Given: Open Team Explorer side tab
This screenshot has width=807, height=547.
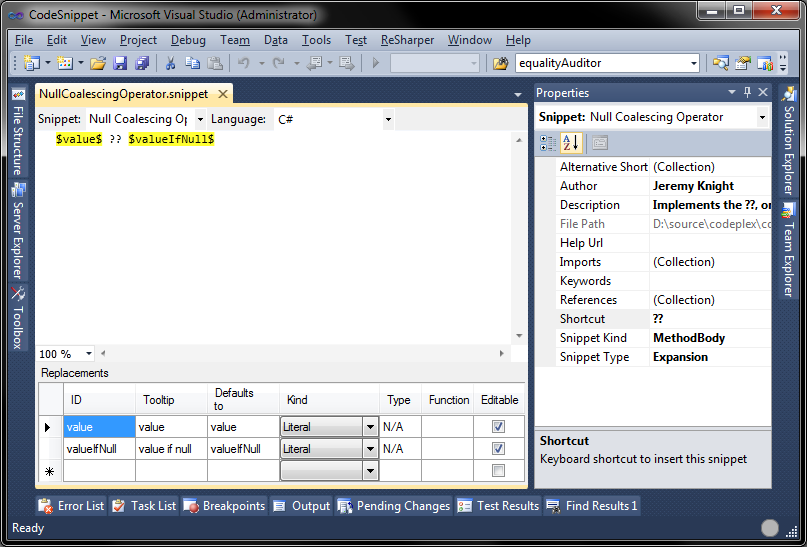Looking at the screenshot, I should [788, 251].
